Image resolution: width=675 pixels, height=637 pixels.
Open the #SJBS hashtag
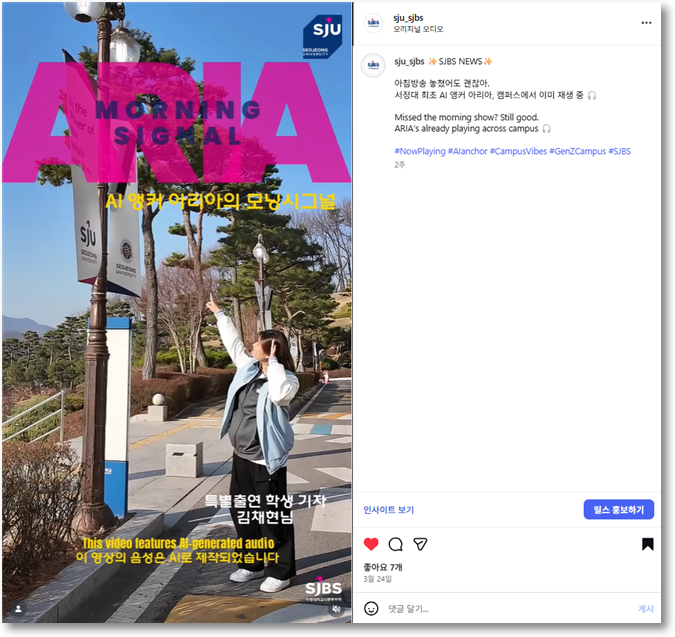tap(619, 151)
